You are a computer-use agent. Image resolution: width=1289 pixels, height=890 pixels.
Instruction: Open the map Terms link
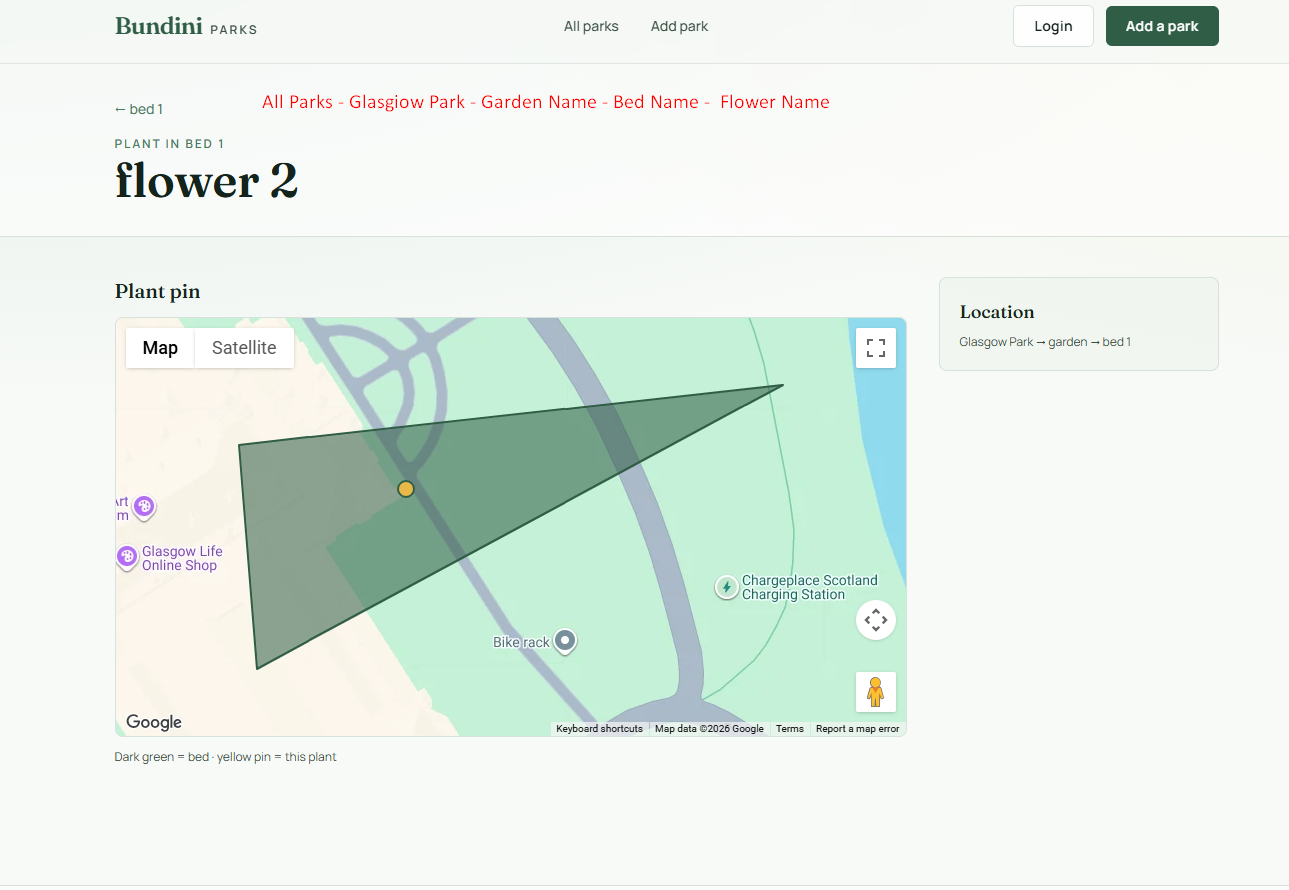(x=790, y=729)
